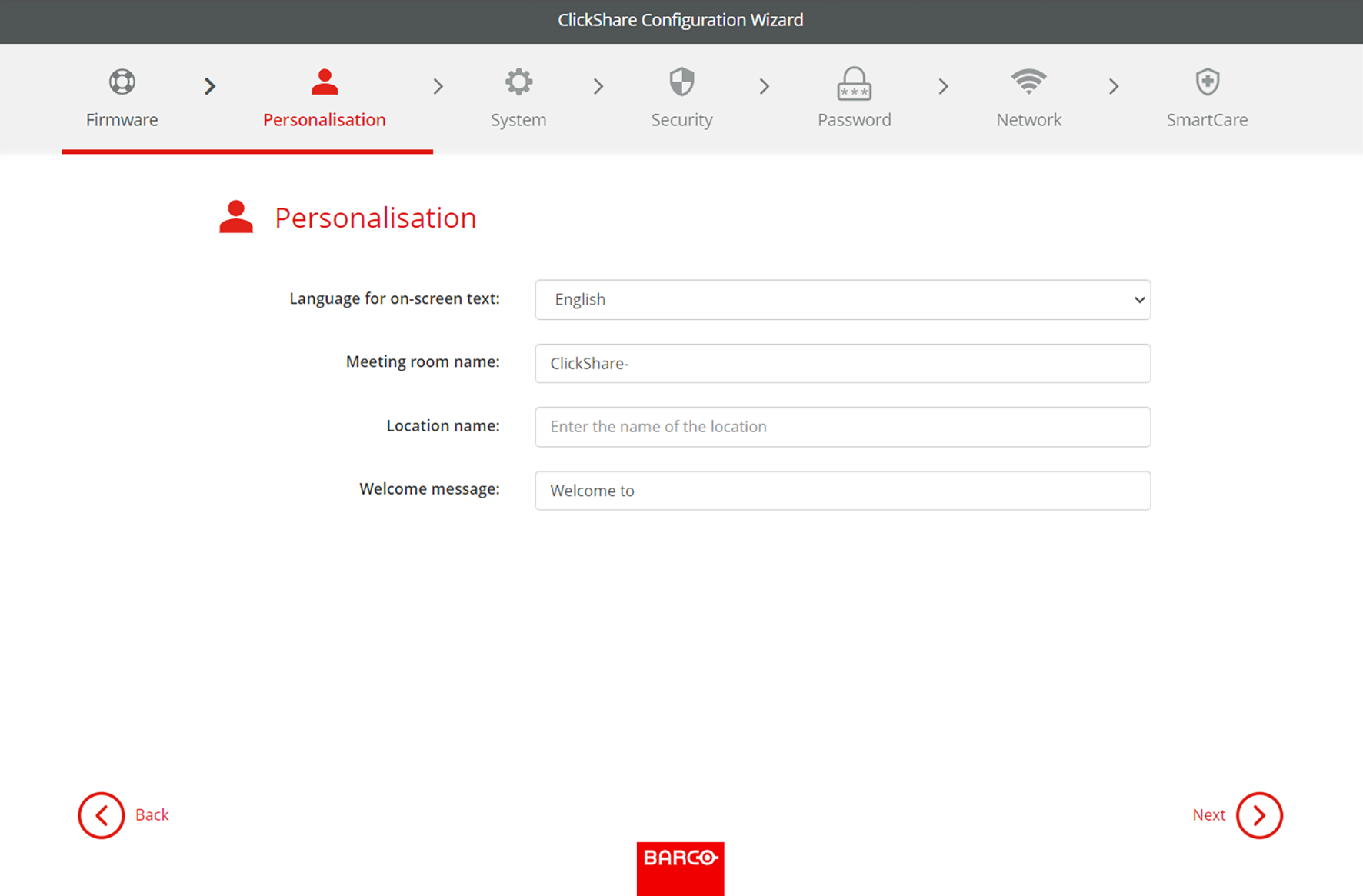Click the Security shield icon
Image resolution: width=1363 pixels, height=896 pixels.
pyautogui.click(x=681, y=82)
